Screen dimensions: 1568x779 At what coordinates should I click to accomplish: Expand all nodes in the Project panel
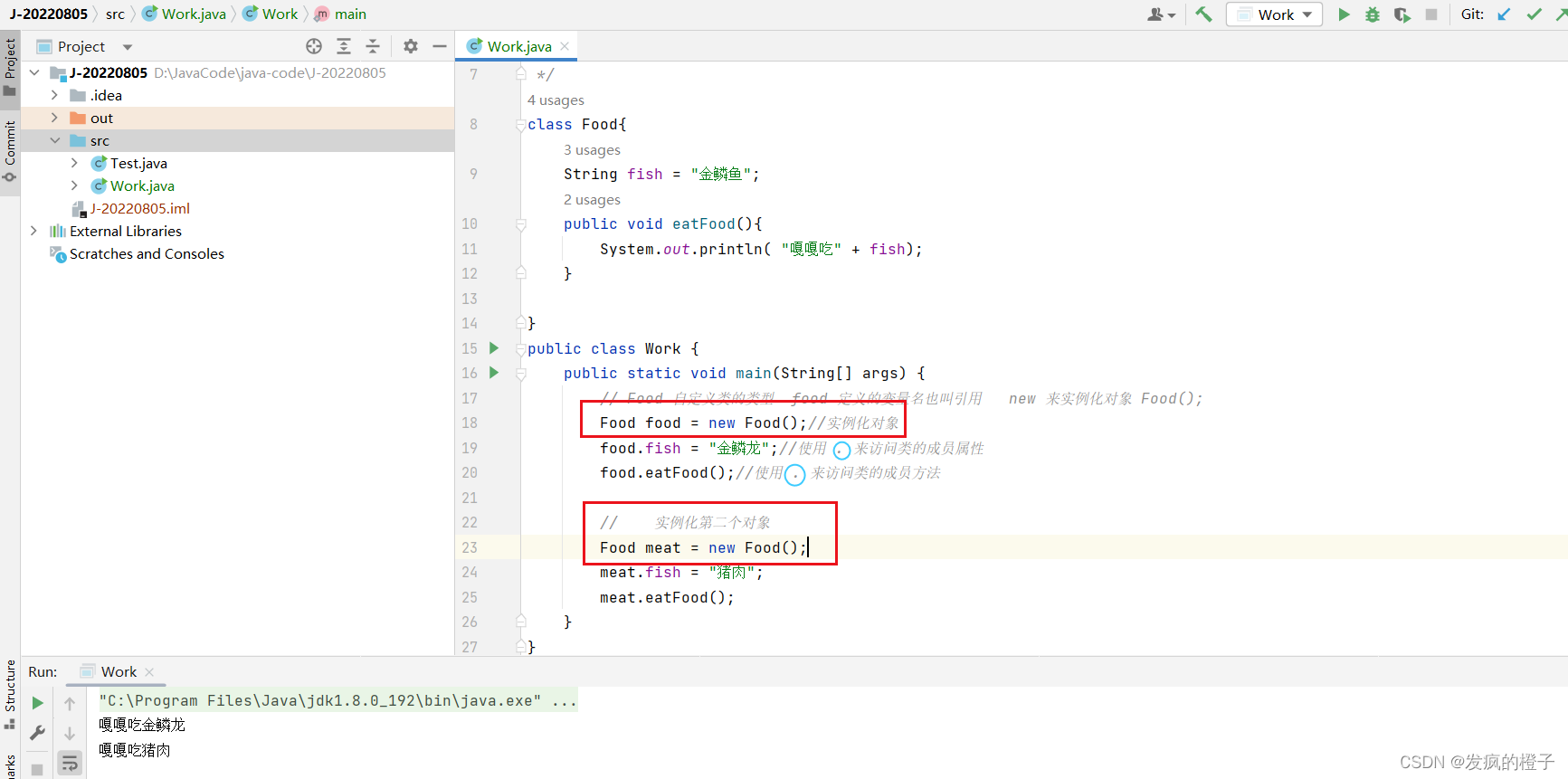coord(344,46)
